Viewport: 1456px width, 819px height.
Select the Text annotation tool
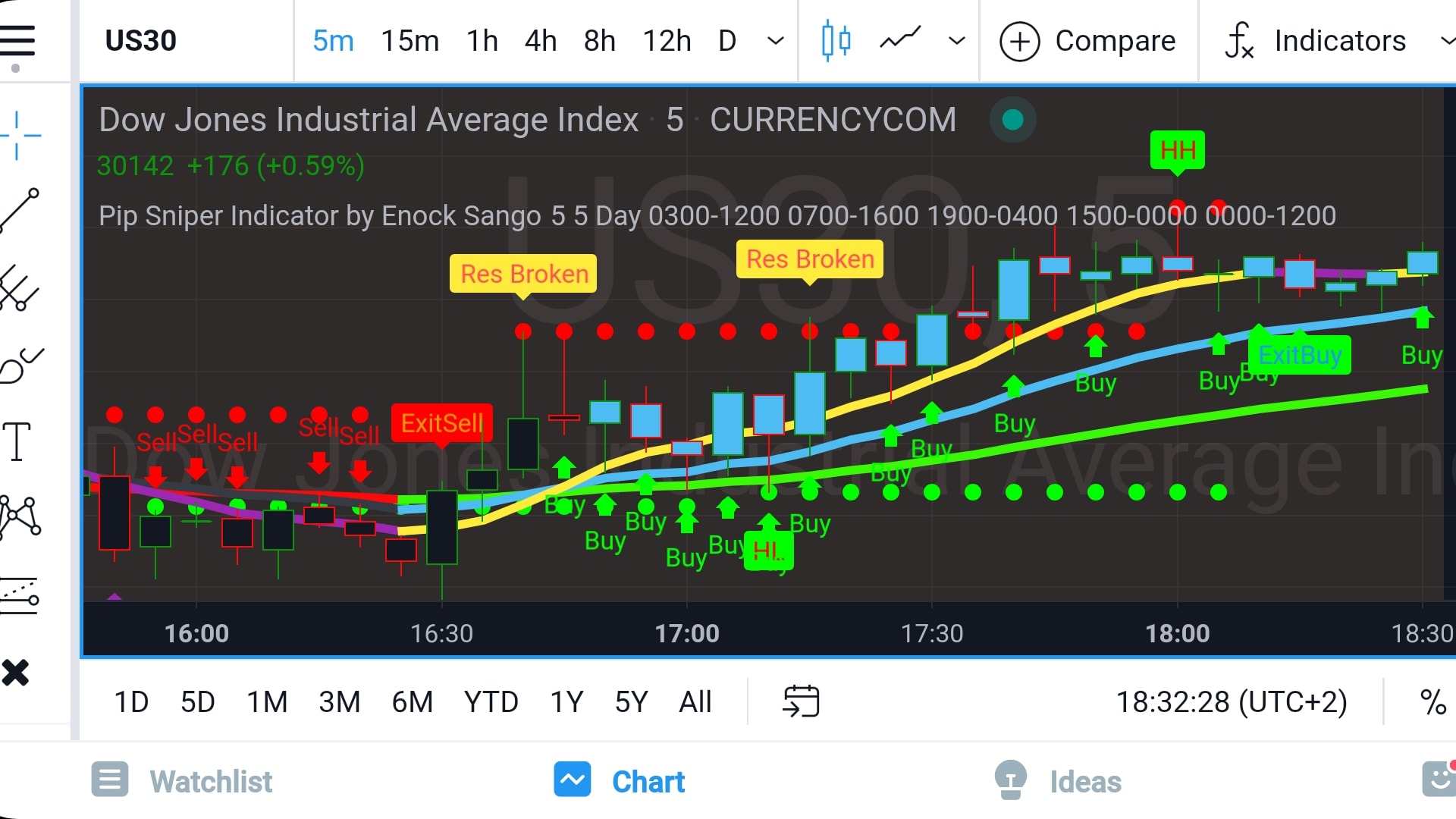click(x=17, y=441)
